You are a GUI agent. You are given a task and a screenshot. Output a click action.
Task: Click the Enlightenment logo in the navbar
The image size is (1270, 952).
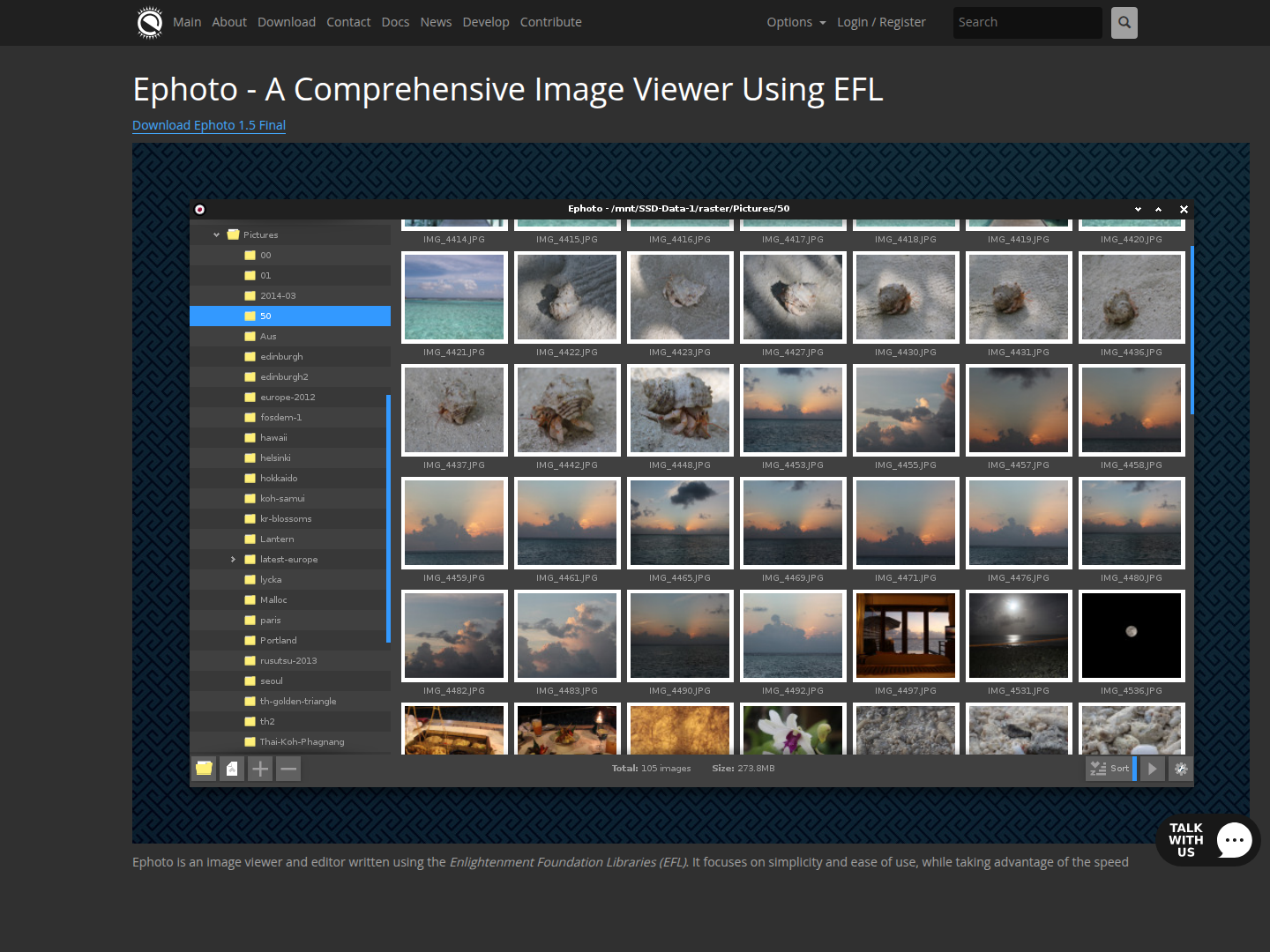coord(150,23)
